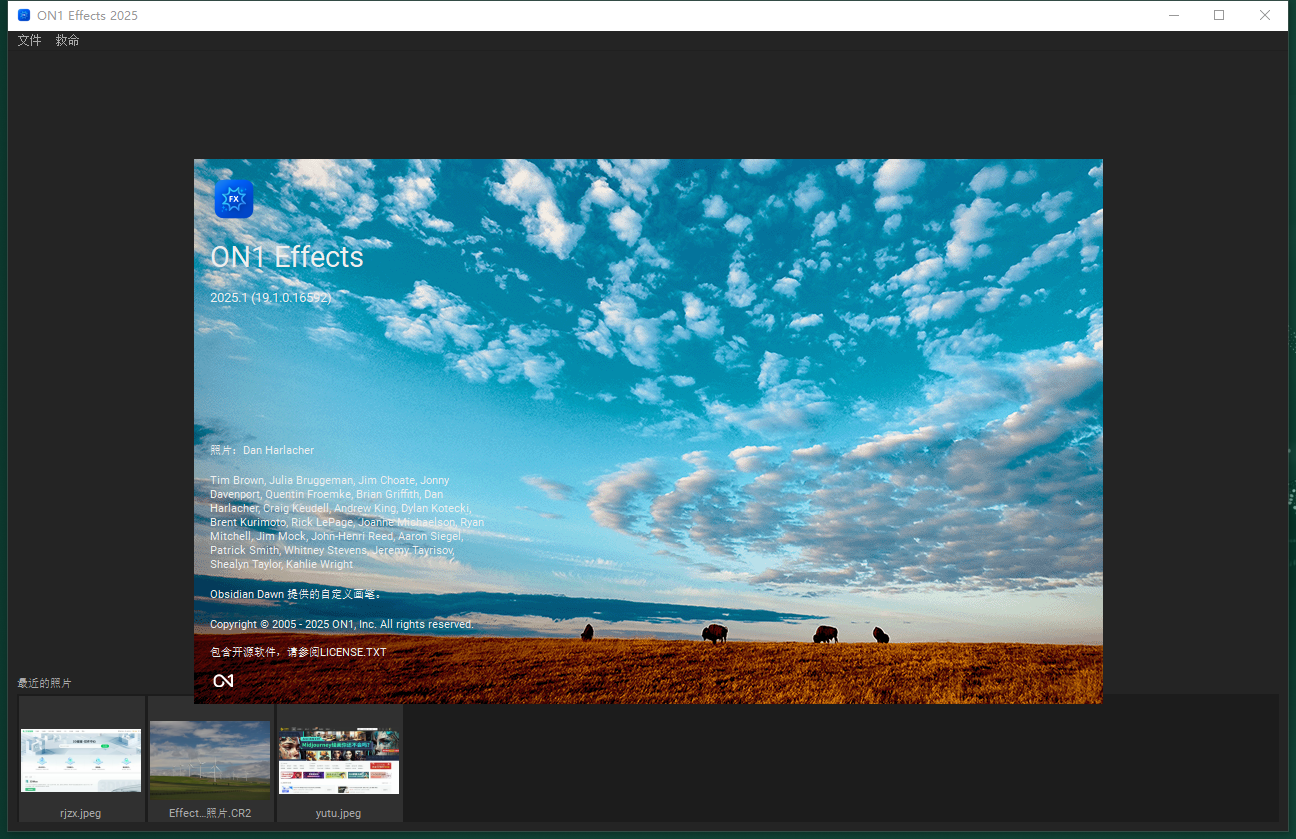Click the app icon in the title bar
Image resolution: width=1296 pixels, height=839 pixels.
[x=24, y=15]
